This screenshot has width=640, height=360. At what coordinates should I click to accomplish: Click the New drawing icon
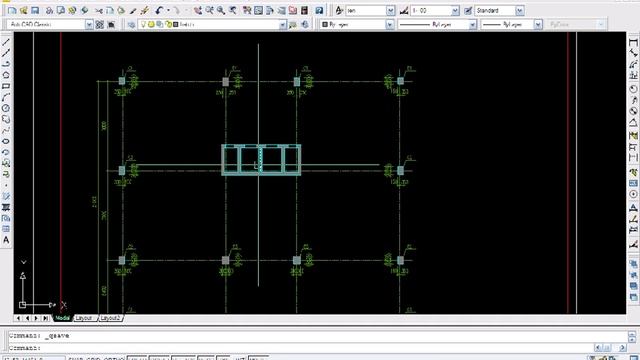pyautogui.click(x=12, y=11)
